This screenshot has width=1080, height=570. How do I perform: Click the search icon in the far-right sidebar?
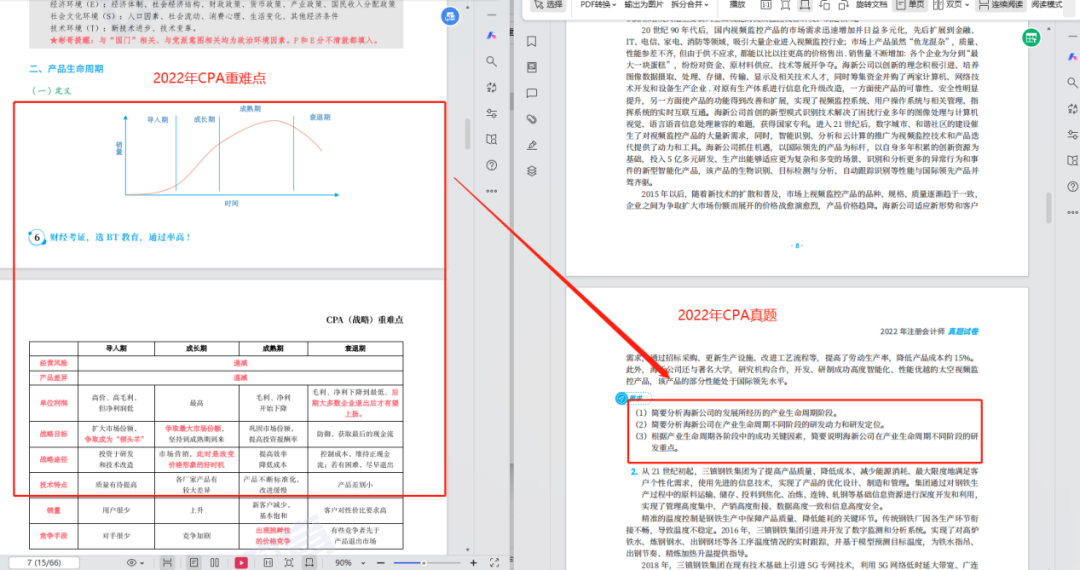1072,83
